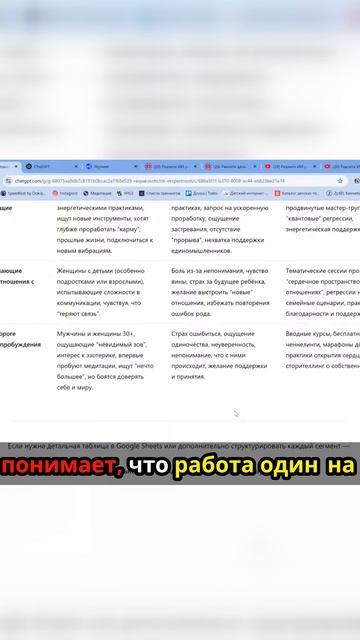Open the Доска | Trello bookmark
Viewport: 360px width, 640px height.
202,193
